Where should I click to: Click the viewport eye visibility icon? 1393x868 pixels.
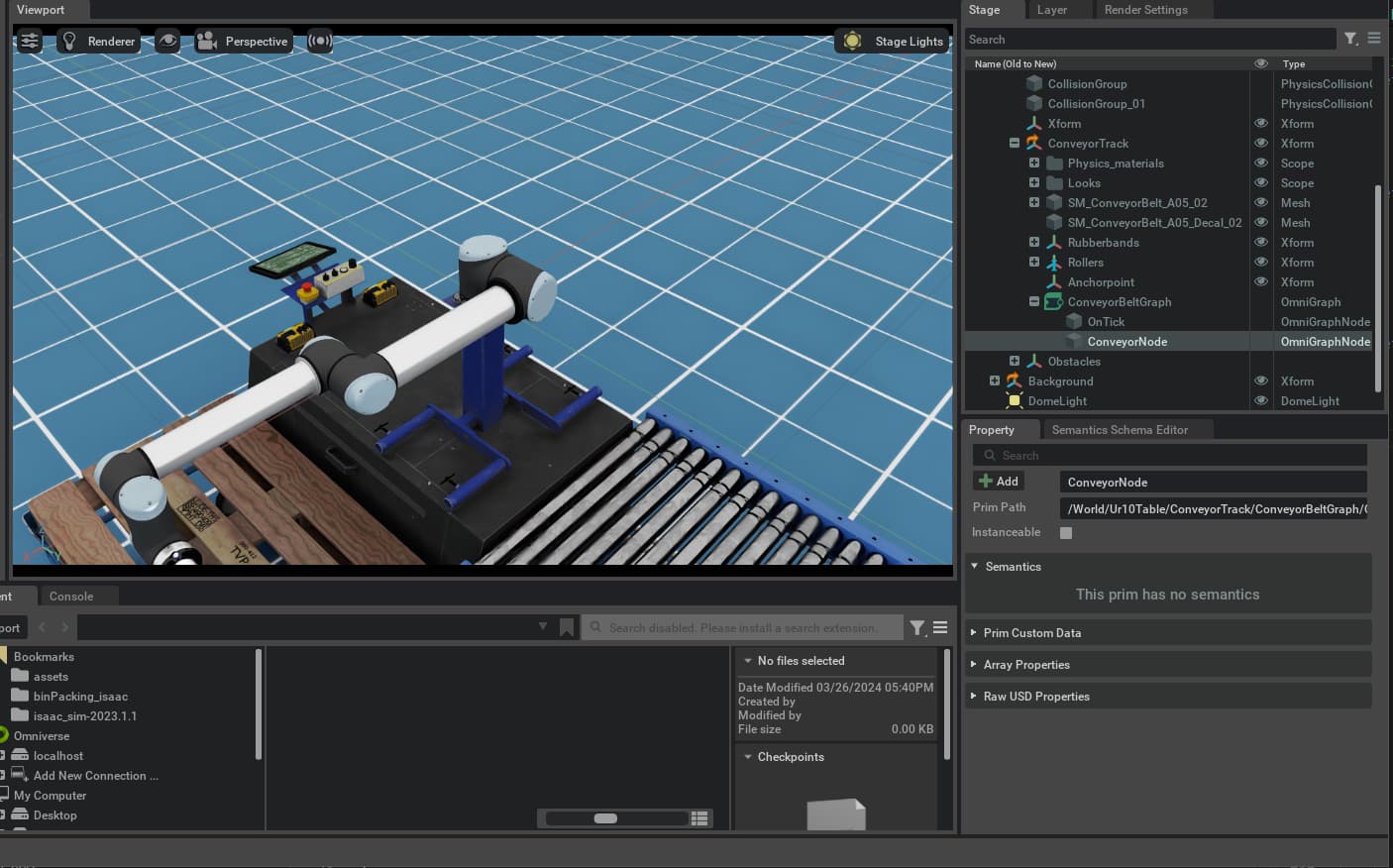167,41
